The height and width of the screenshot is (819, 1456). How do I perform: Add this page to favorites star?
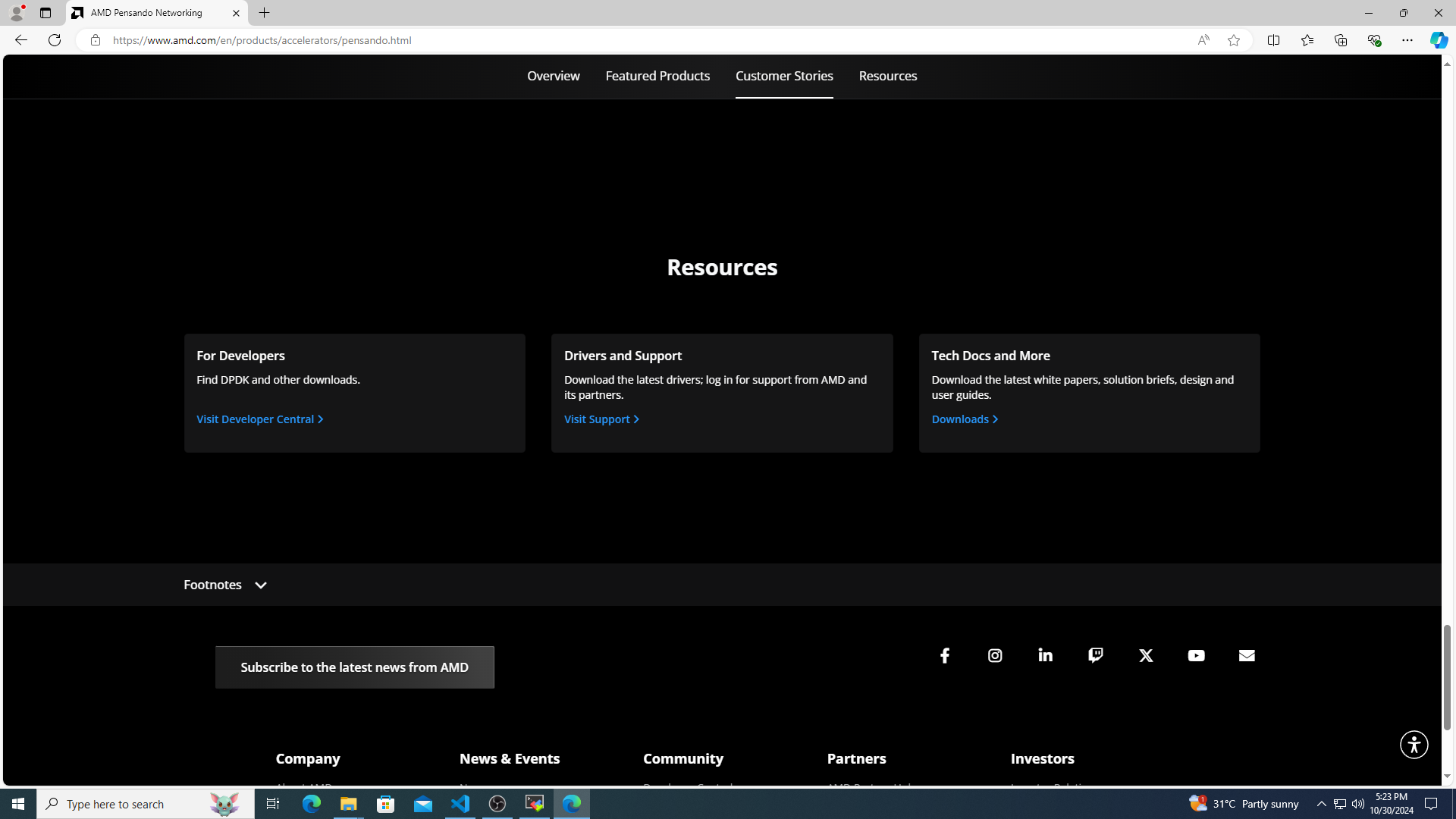(x=1234, y=40)
